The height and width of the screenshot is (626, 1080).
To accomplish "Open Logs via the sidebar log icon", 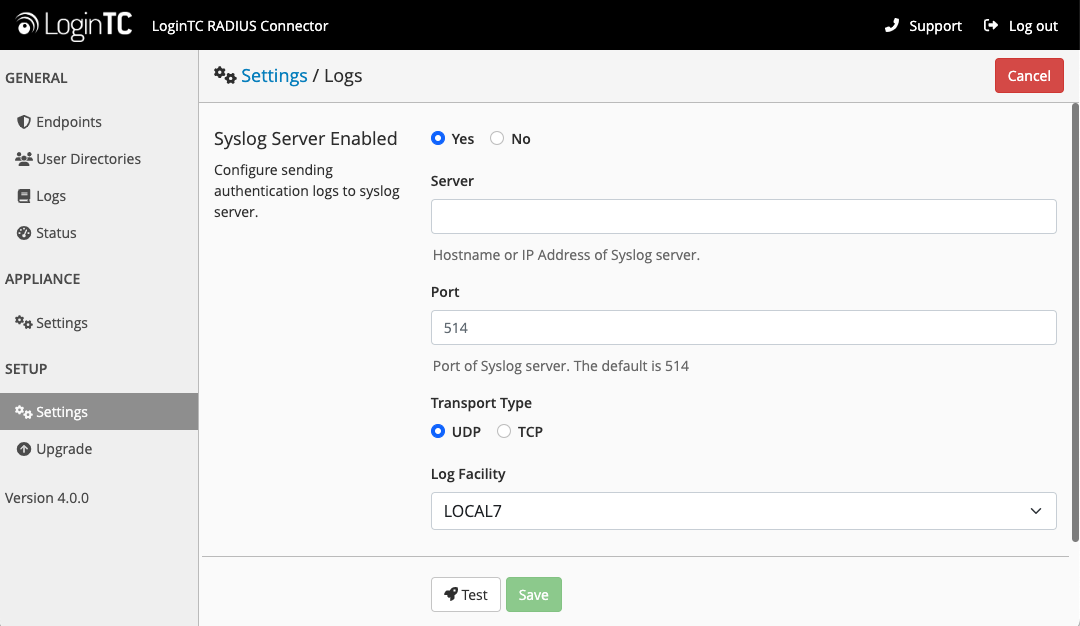I will 22,195.
